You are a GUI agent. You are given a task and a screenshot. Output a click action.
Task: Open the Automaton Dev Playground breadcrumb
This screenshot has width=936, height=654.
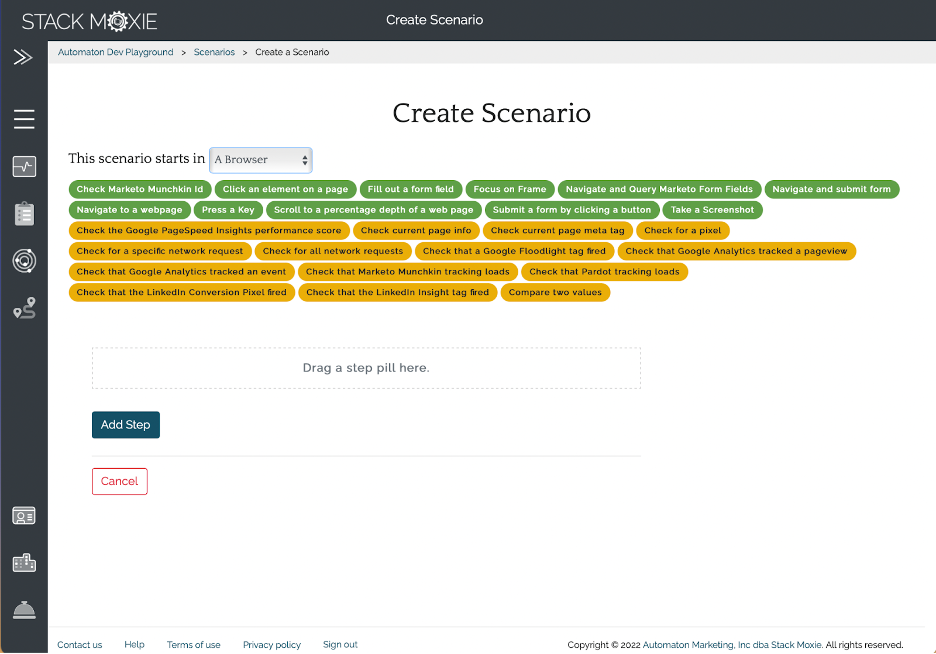point(115,52)
